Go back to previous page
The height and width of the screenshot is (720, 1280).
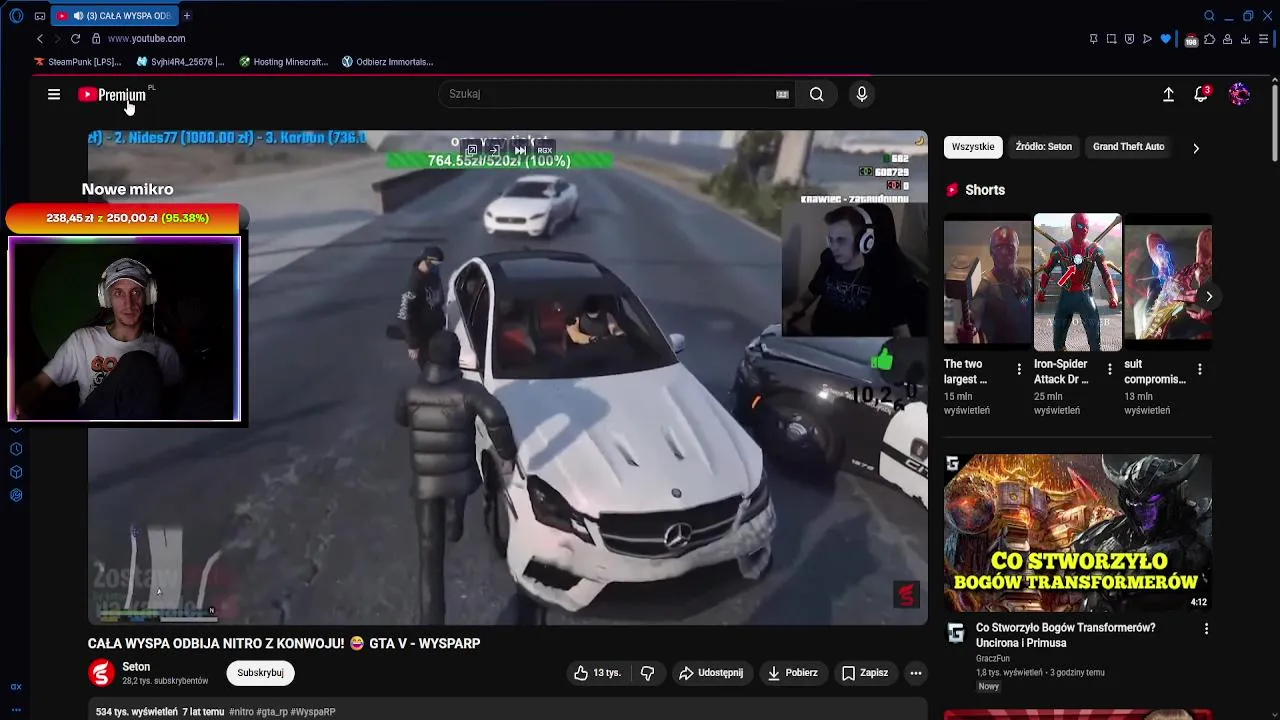pos(40,38)
